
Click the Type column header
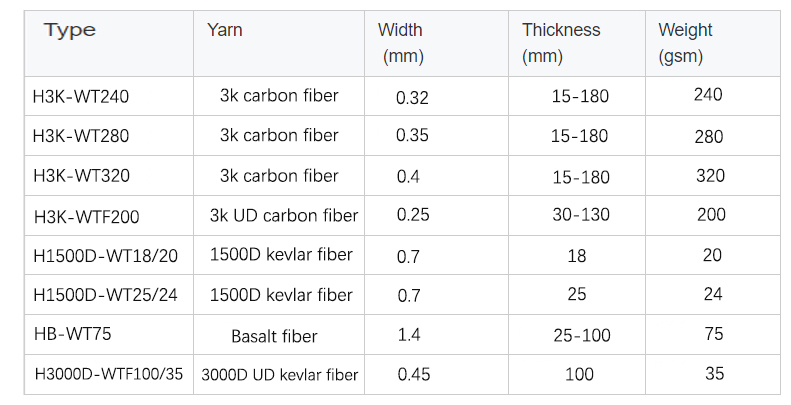(x=70, y=30)
